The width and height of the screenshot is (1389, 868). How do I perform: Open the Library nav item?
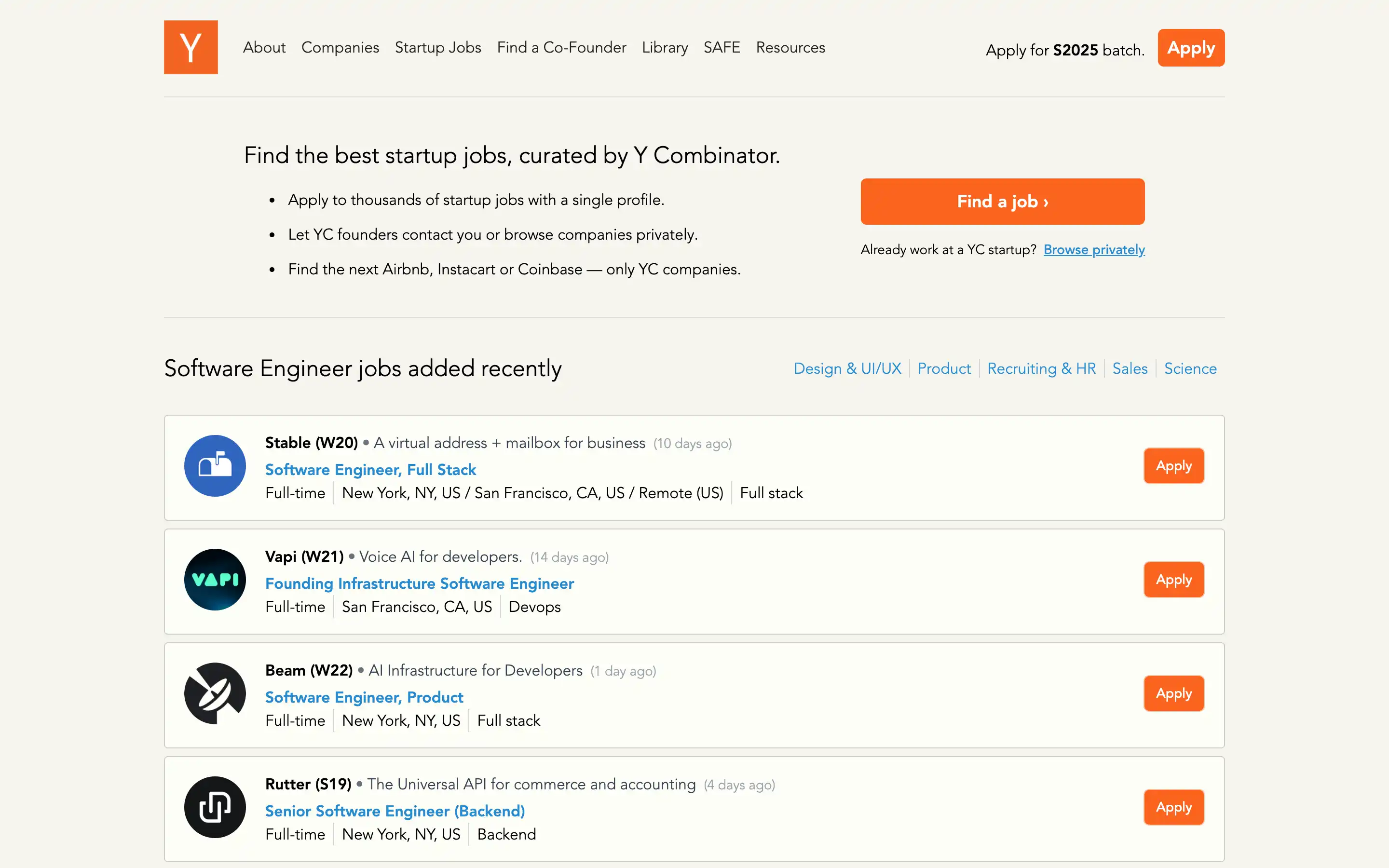click(665, 47)
